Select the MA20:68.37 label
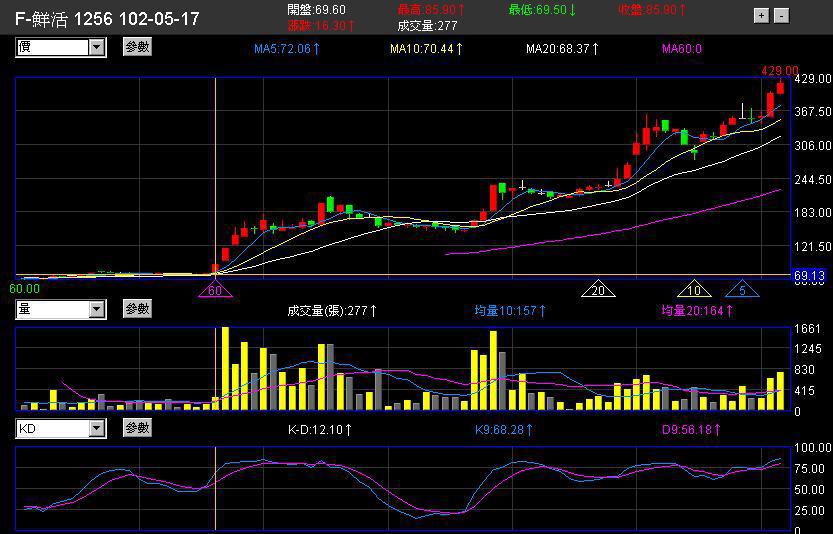The image size is (833, 534). (x=562, y=49)
